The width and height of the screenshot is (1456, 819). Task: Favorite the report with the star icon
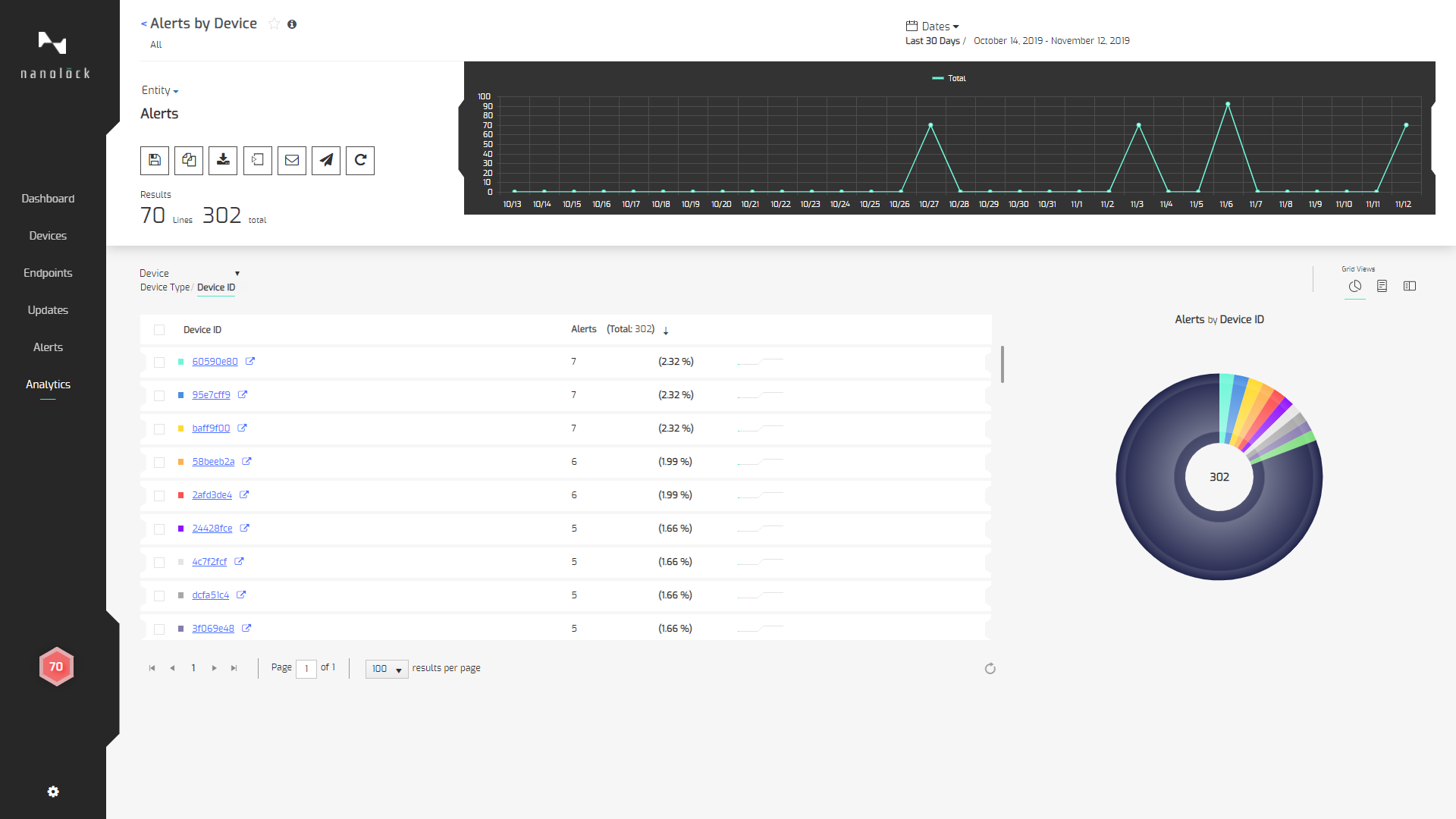pos(274,24)
